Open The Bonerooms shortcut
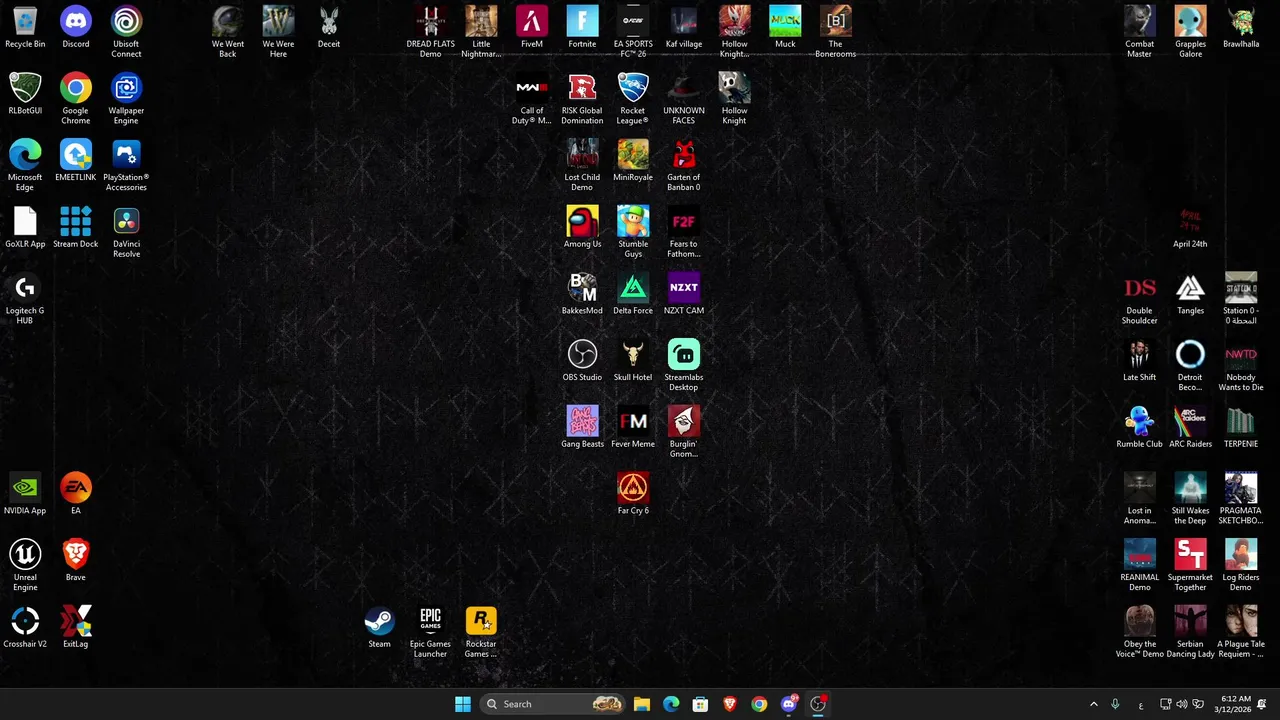The height and width of the screenshot is (720, 1280). click(x=836, y=32)
